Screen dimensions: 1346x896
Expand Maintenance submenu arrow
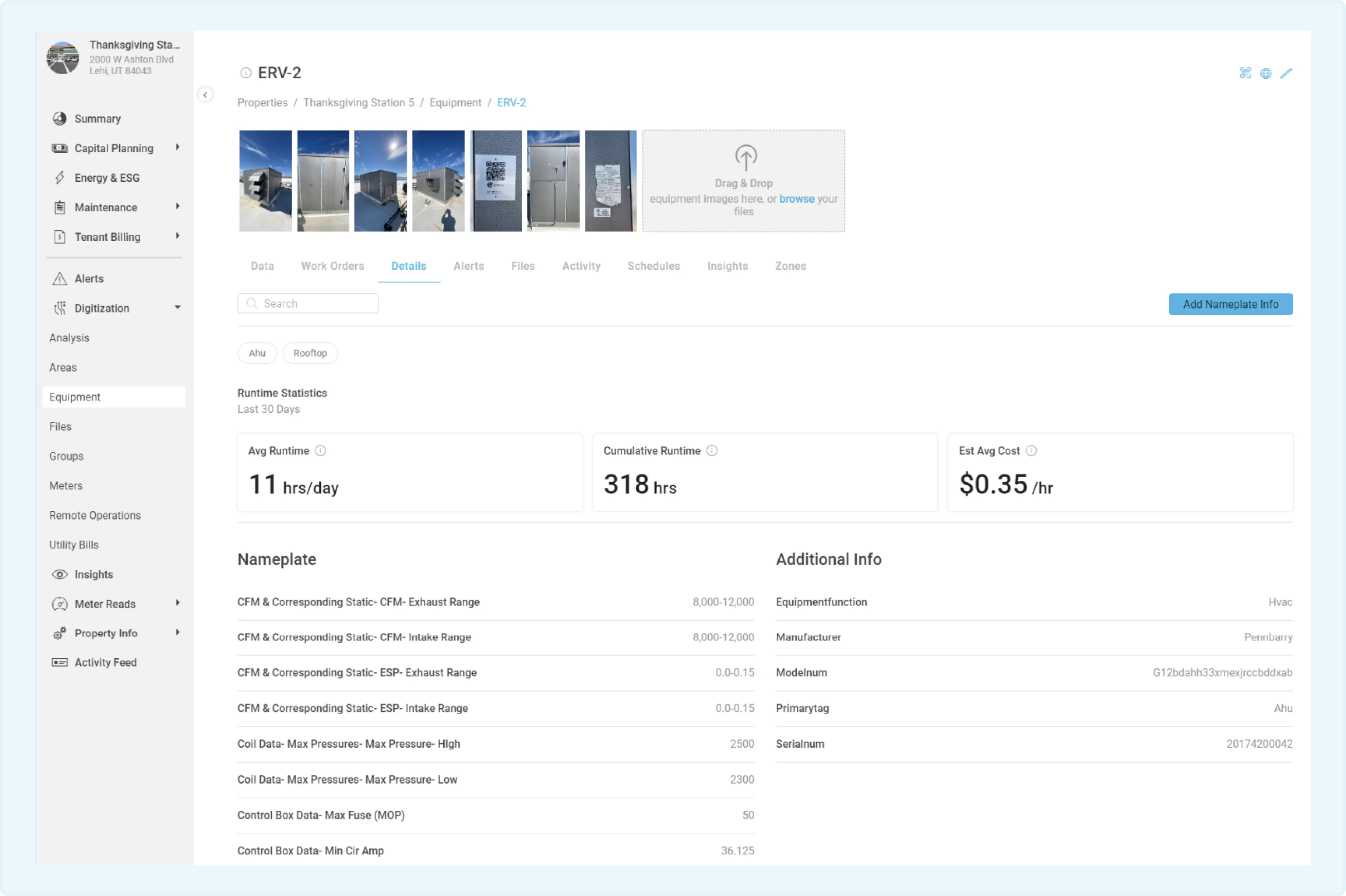(x=178, y=206)
